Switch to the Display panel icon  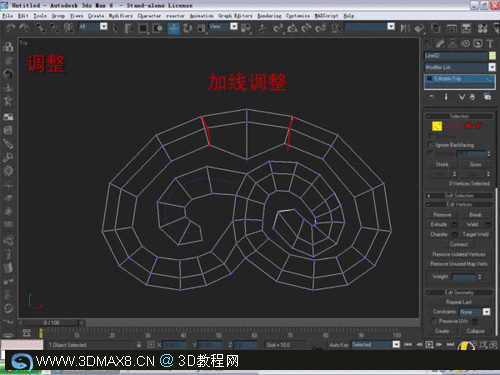pyautogui.click(x=478, y=43)
